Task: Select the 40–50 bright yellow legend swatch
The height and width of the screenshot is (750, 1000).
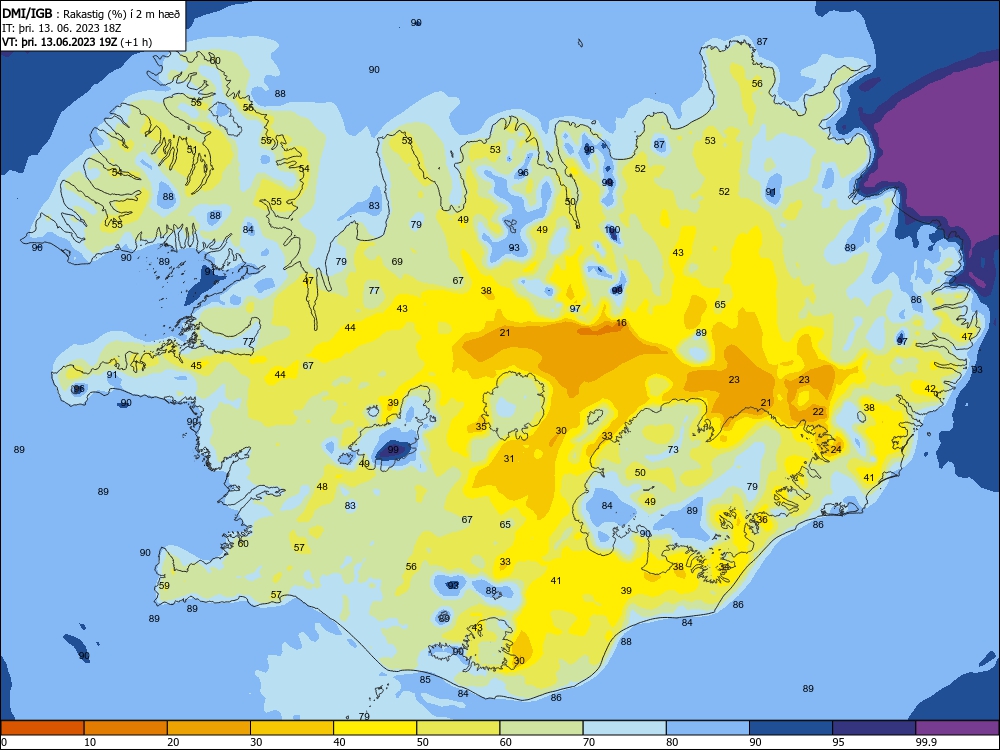Action: [x=375, y=728]
